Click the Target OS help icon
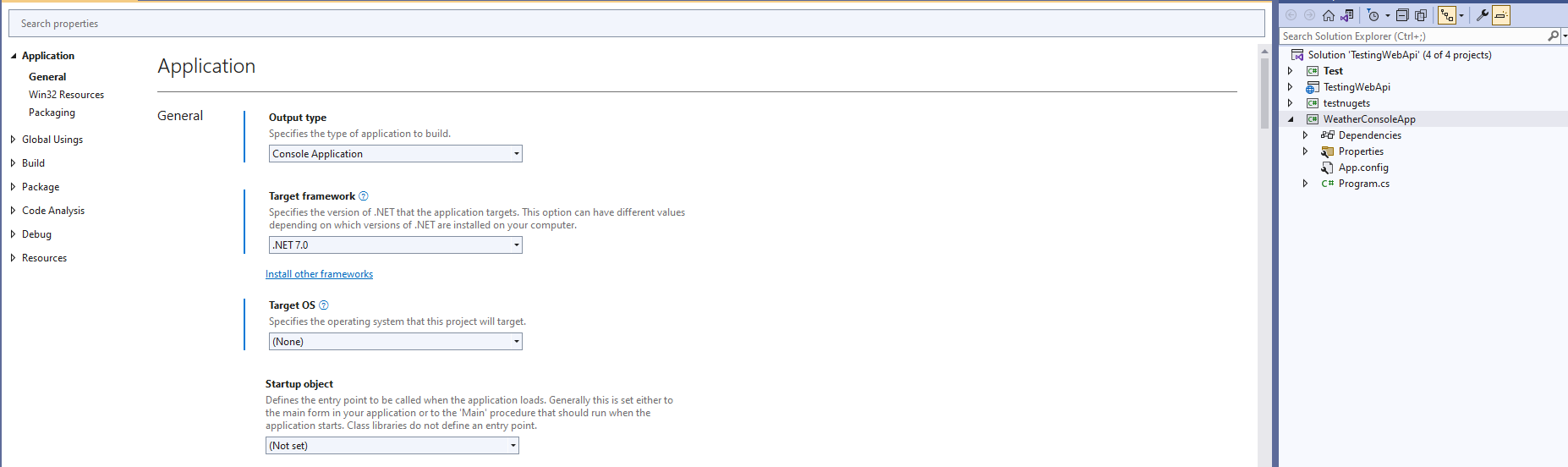The width and height of the screenshot is (1568, 467). pyautogui.click(x=324, y=305)
